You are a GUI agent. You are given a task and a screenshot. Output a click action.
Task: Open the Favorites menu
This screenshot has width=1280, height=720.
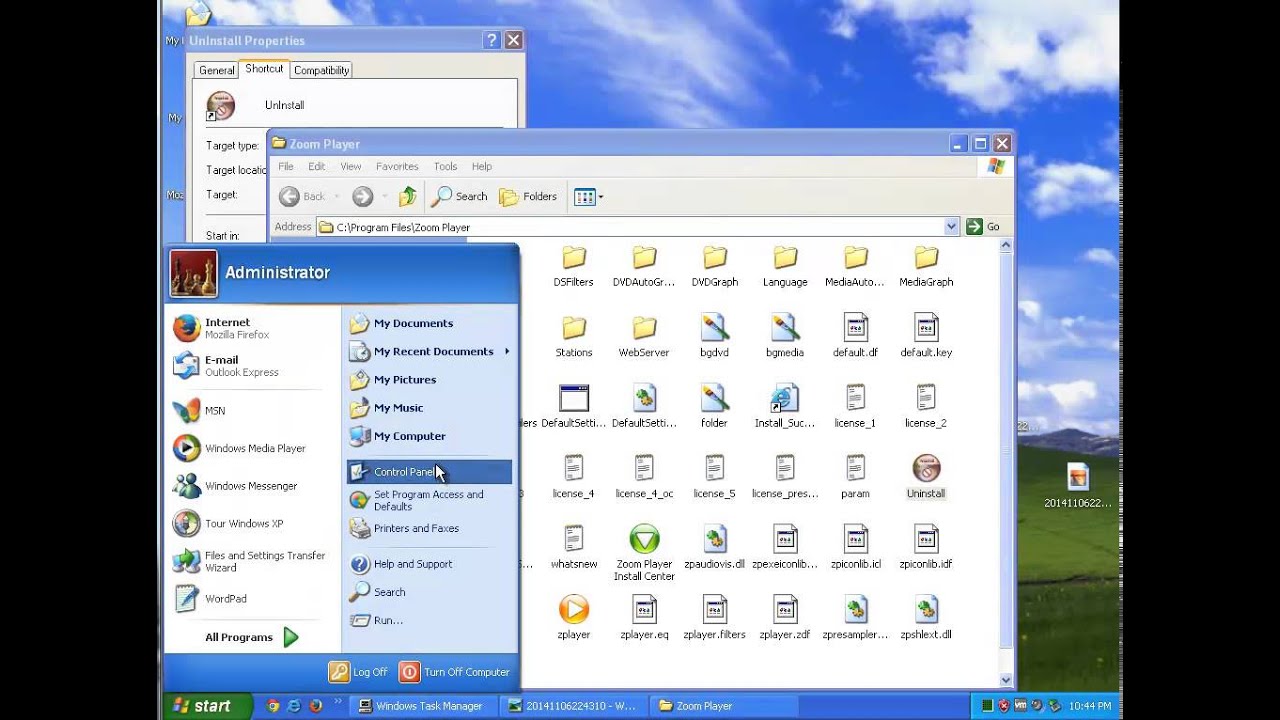[x=397, y=166]
